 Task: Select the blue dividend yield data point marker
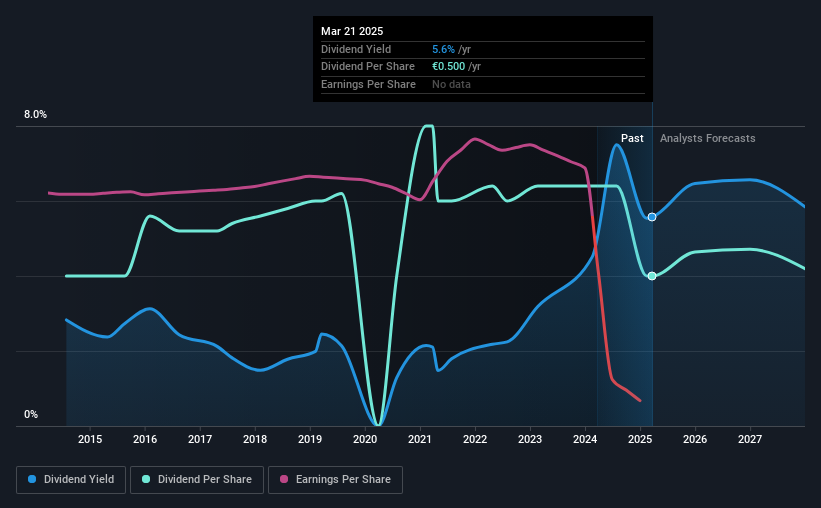pos(652,217)
